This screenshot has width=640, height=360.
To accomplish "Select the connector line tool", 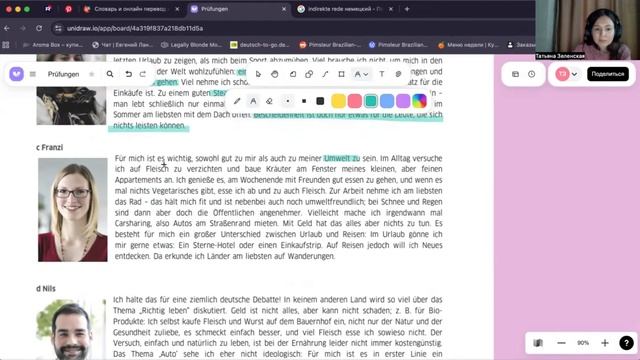I will [x=325, y=74].
